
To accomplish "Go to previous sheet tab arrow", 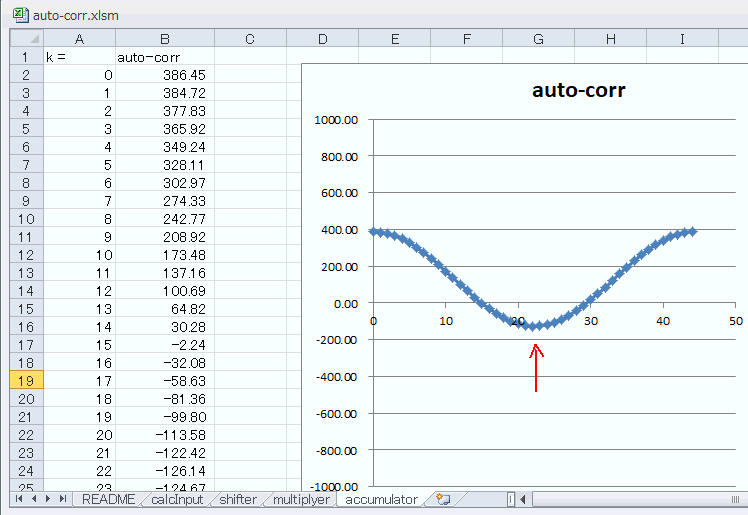I will [x=34, y=499].
